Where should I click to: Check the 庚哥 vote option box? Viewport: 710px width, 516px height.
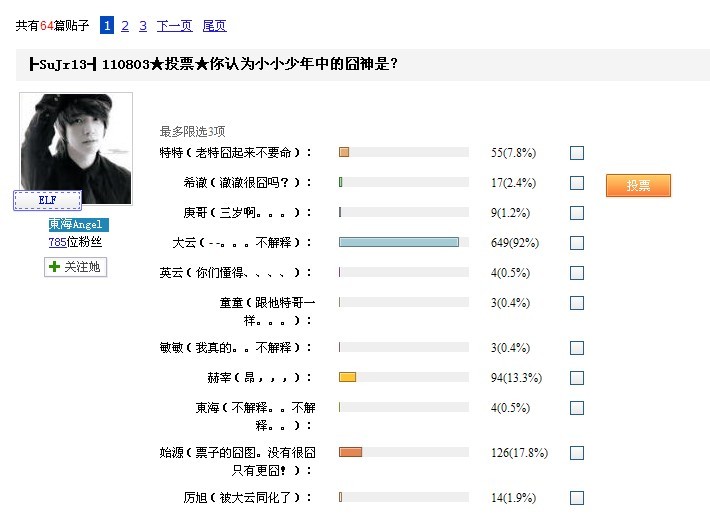coord(576,213)
